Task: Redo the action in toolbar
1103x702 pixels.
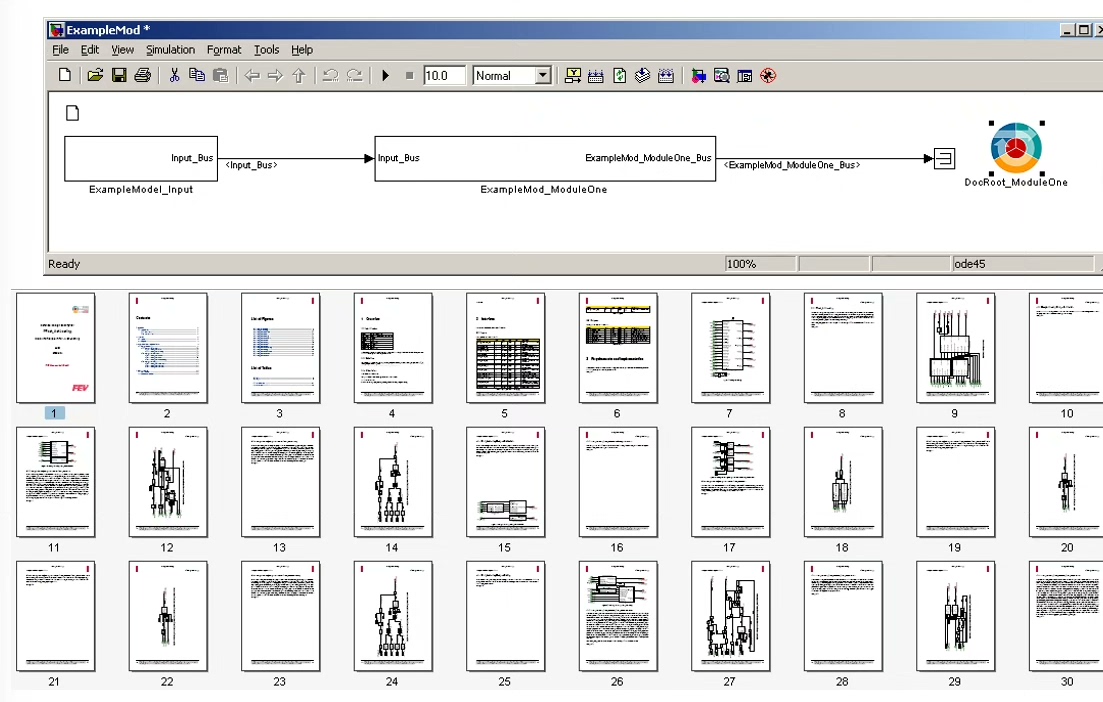Action: (x=355, y=75)
